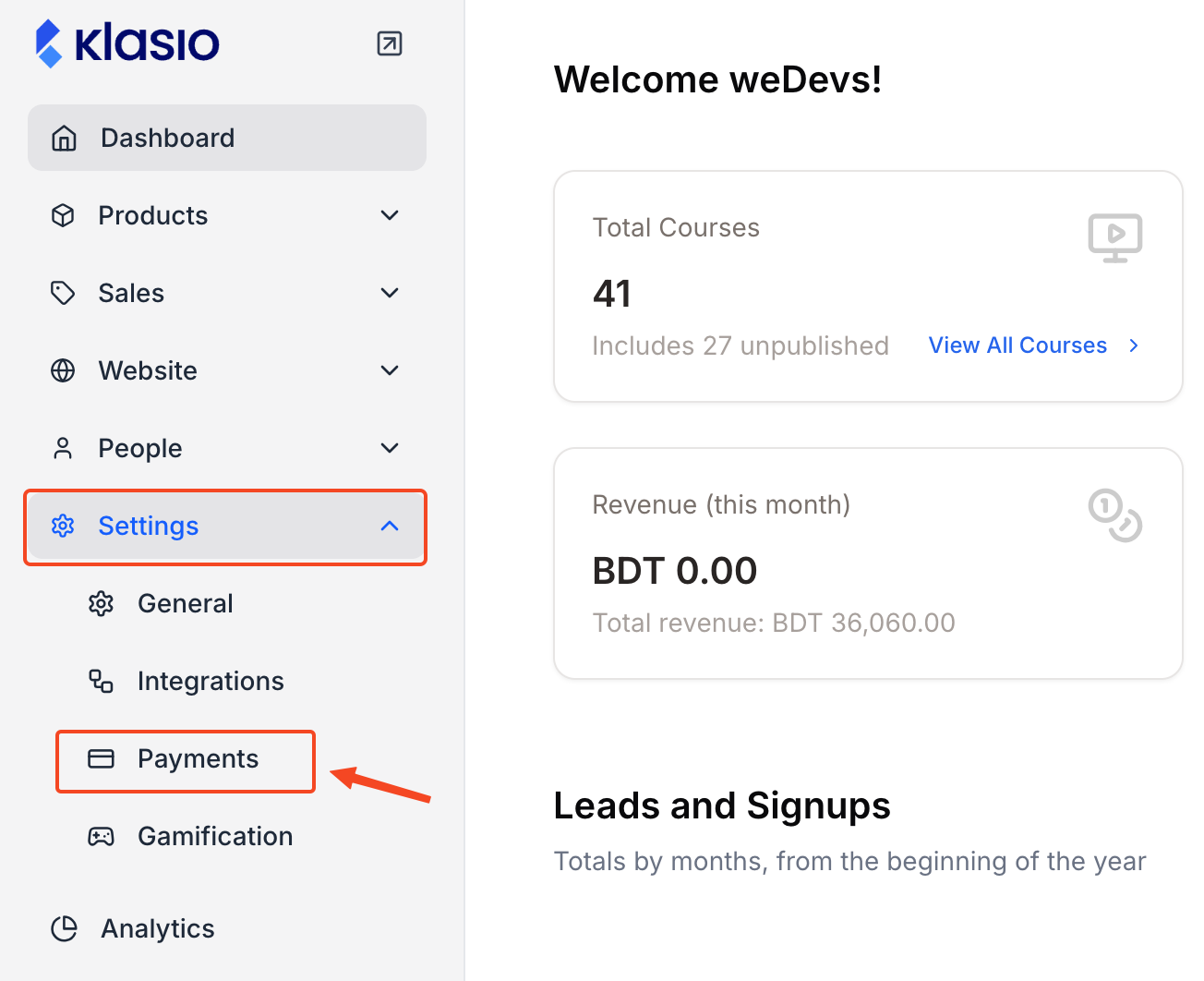Click the external link icon in sidebar header
Image resolution: width=1204 pixels, height=981 pixels.
click(389, 42)
